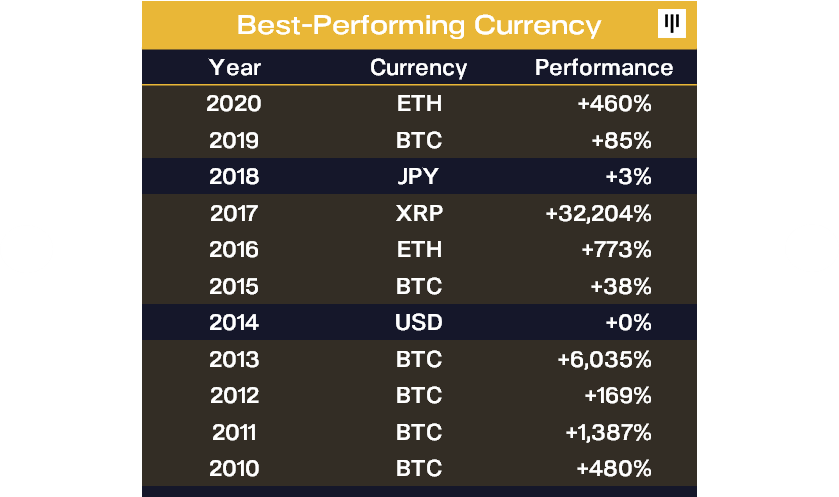Select the XRP currency cell
The width and height of the screenshot is (839, 497).
pos(420,213)
